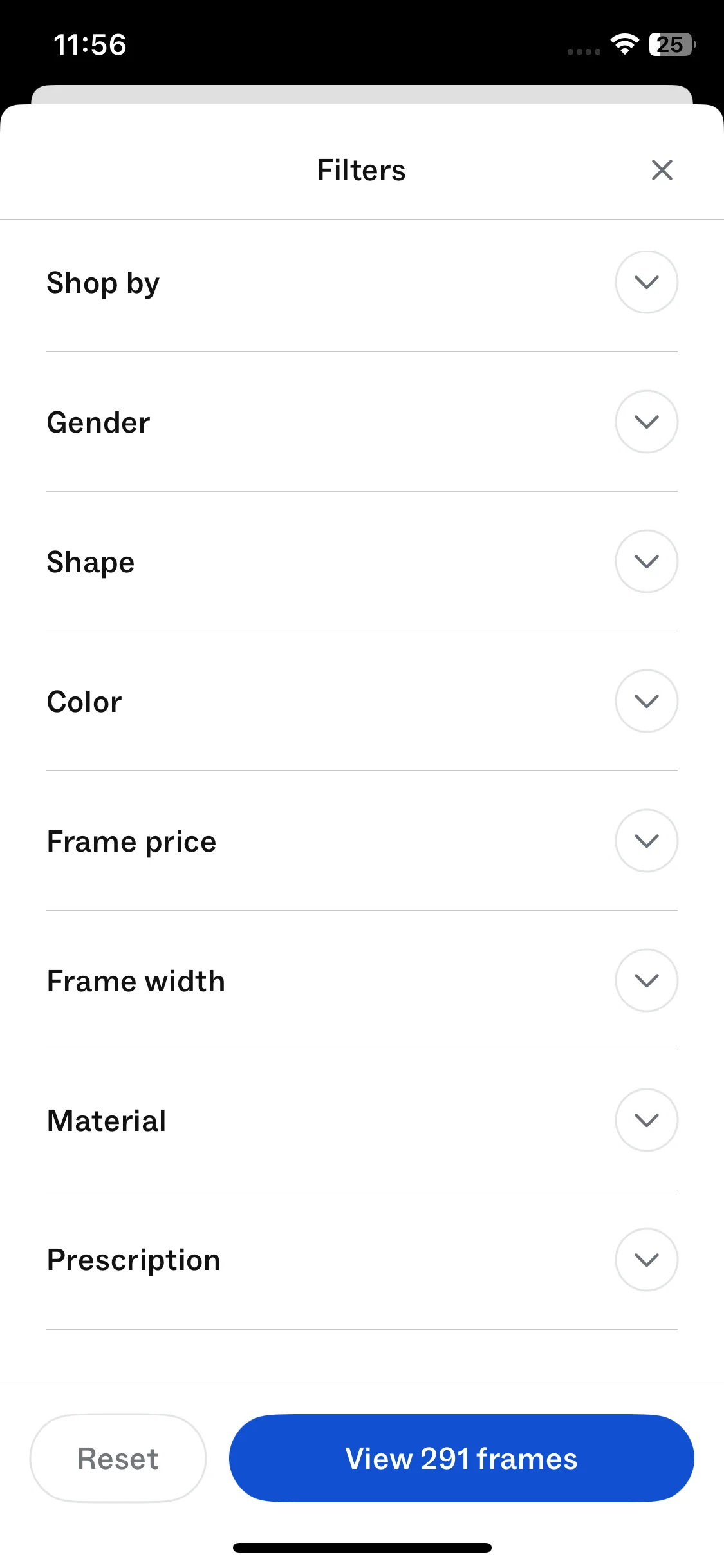The width and height of the screenshot is (724, 1568).
Task: Expand the Shop by chevron
Action: click(x=646, y=283)
